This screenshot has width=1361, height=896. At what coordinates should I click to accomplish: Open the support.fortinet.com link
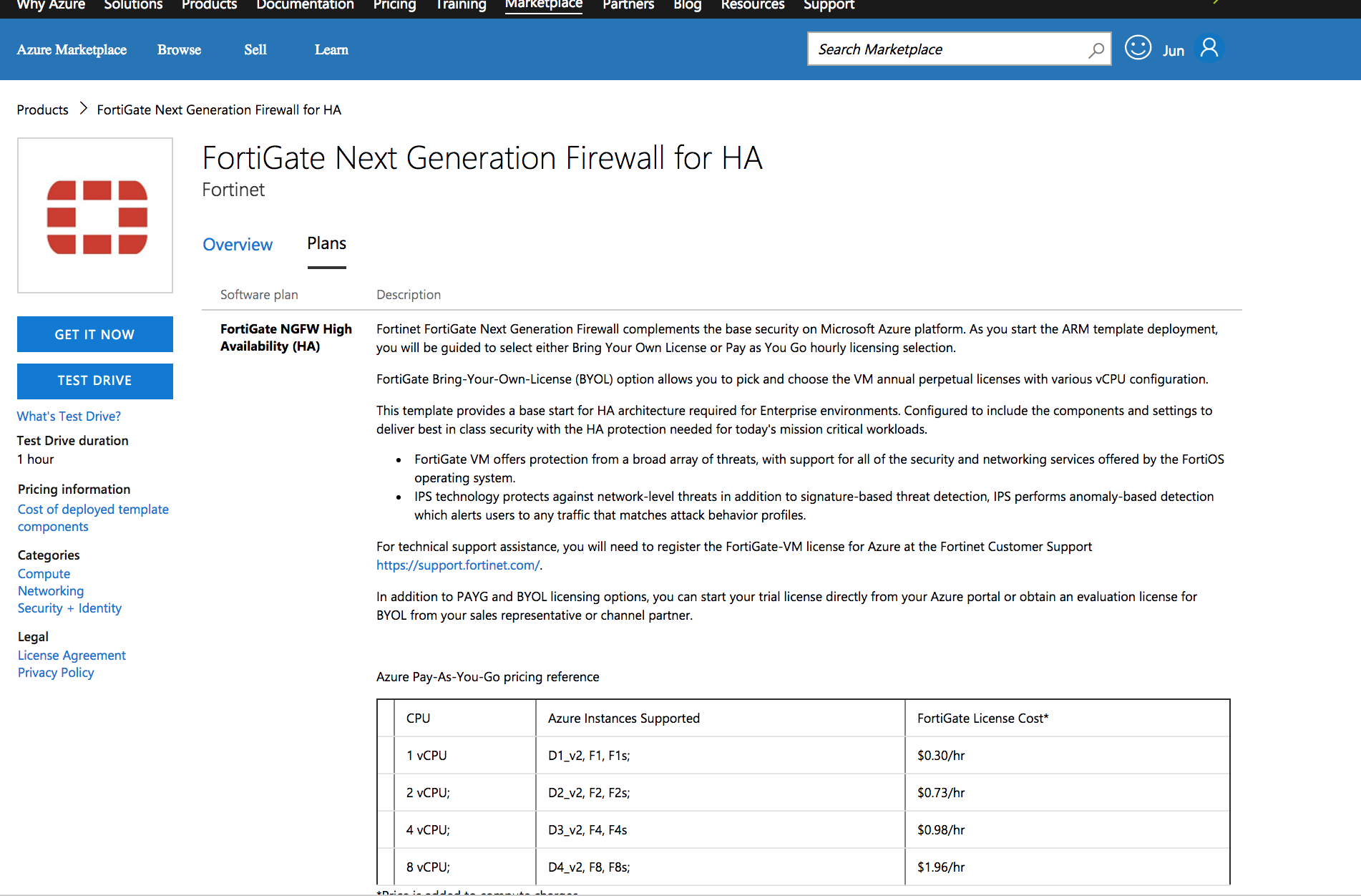458,565
